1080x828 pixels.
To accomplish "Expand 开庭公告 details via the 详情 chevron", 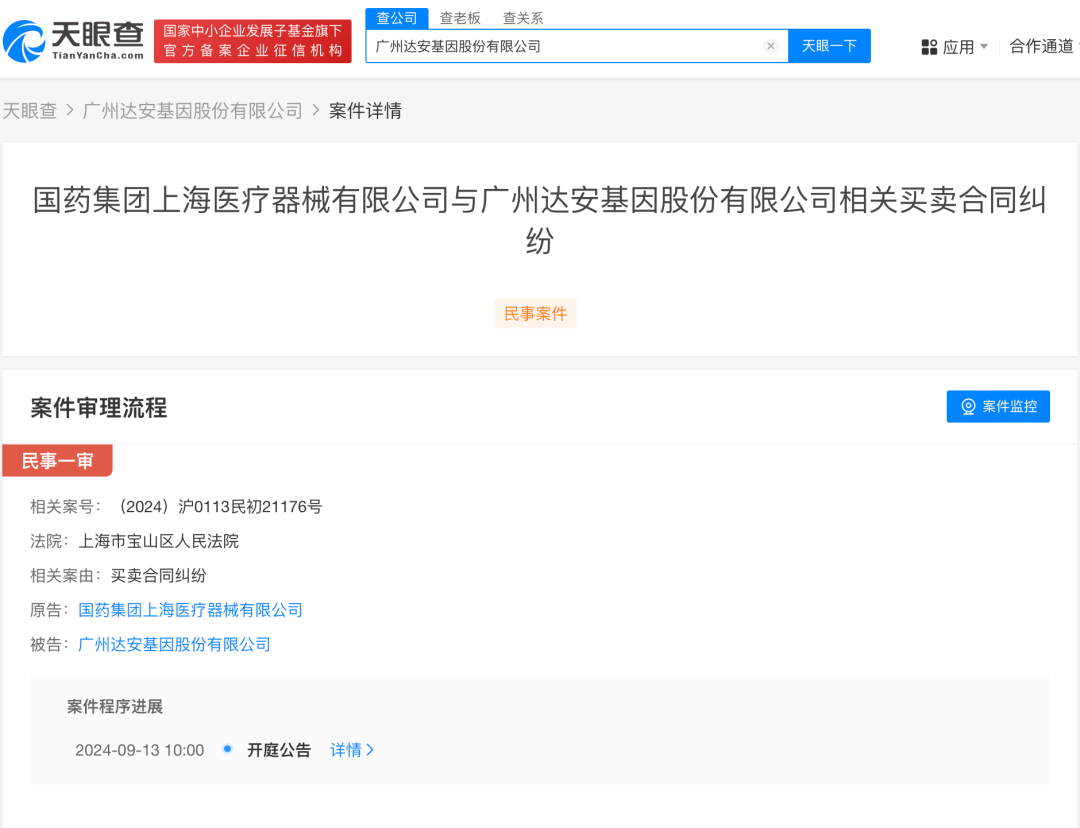I will coord(371,750).
